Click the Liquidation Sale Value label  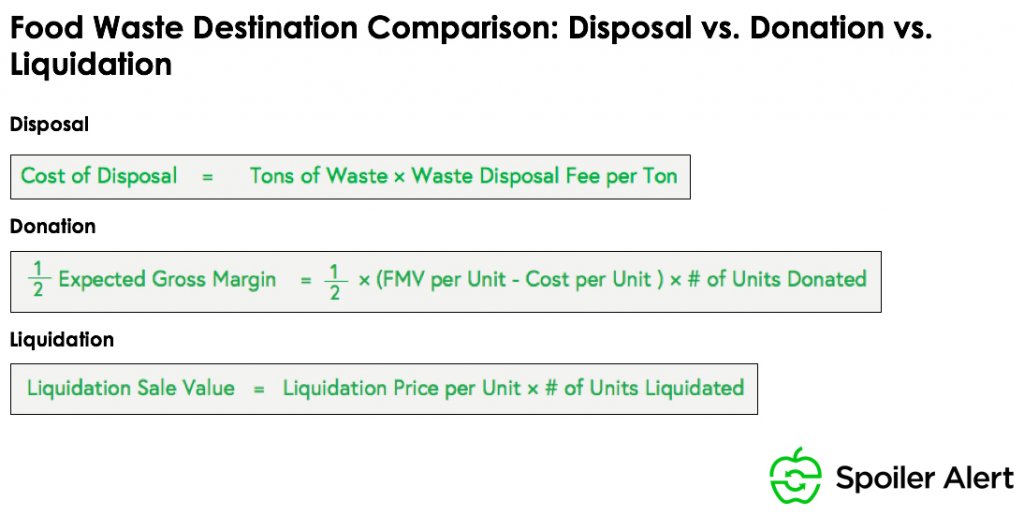click(x=131, y=388)
